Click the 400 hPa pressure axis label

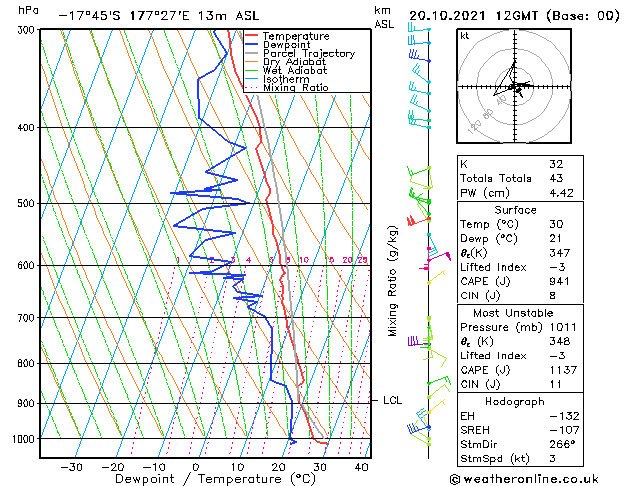coord(28,128)
